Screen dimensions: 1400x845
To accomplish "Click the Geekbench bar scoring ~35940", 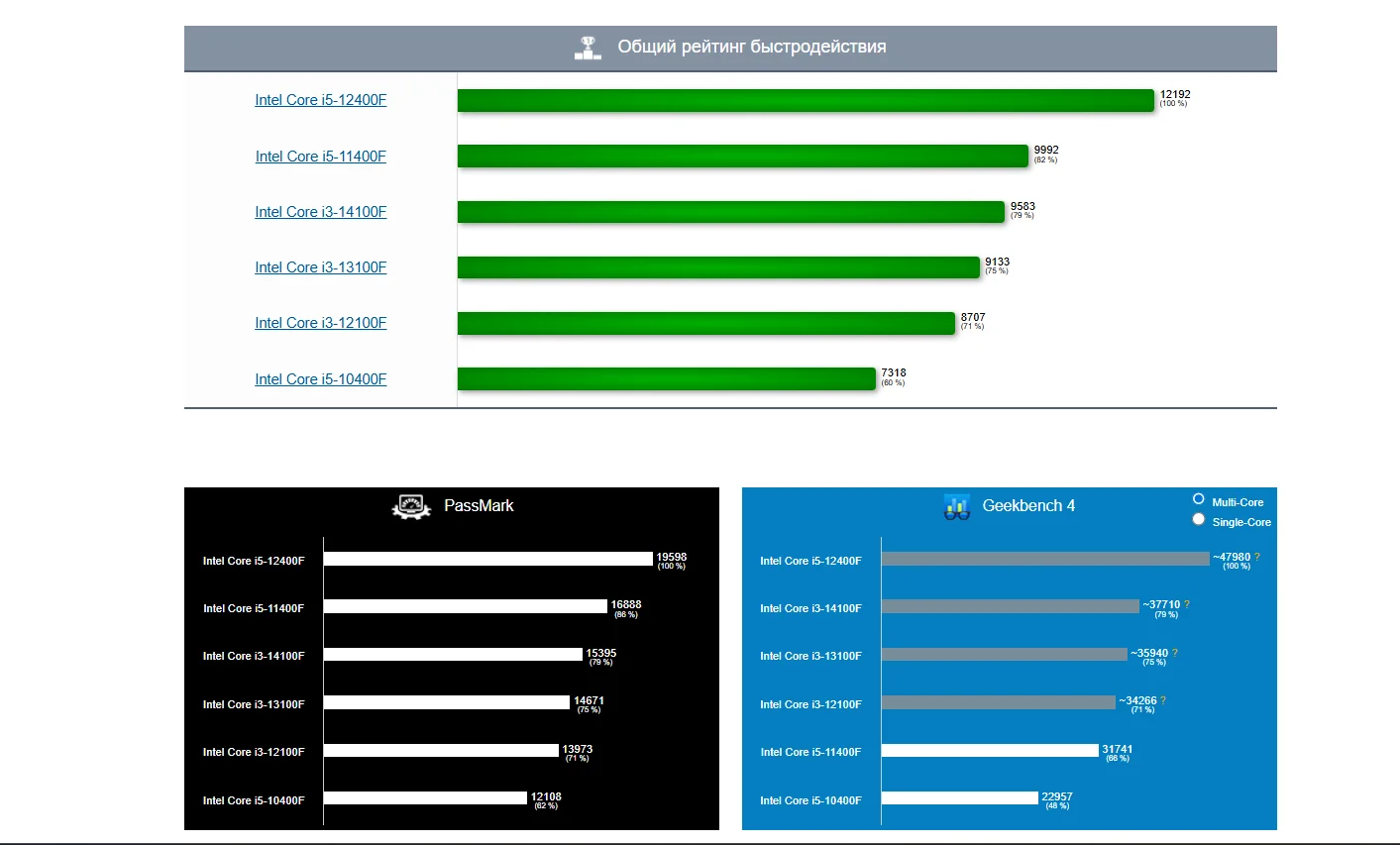I will click(1005, 655).
